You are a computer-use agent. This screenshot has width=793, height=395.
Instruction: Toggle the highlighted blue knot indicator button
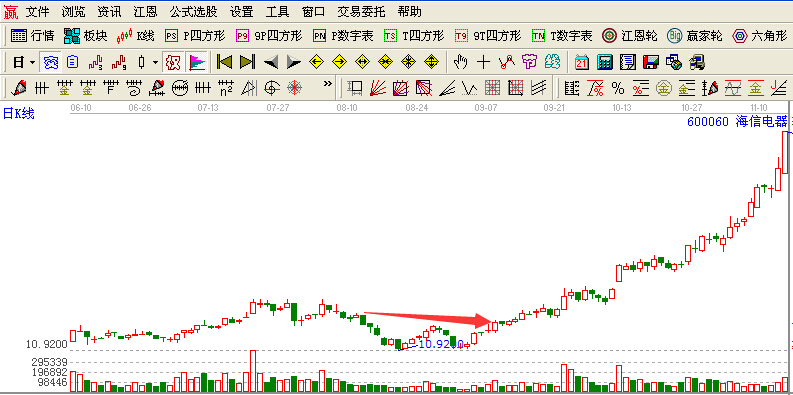[x=51, y=62]
